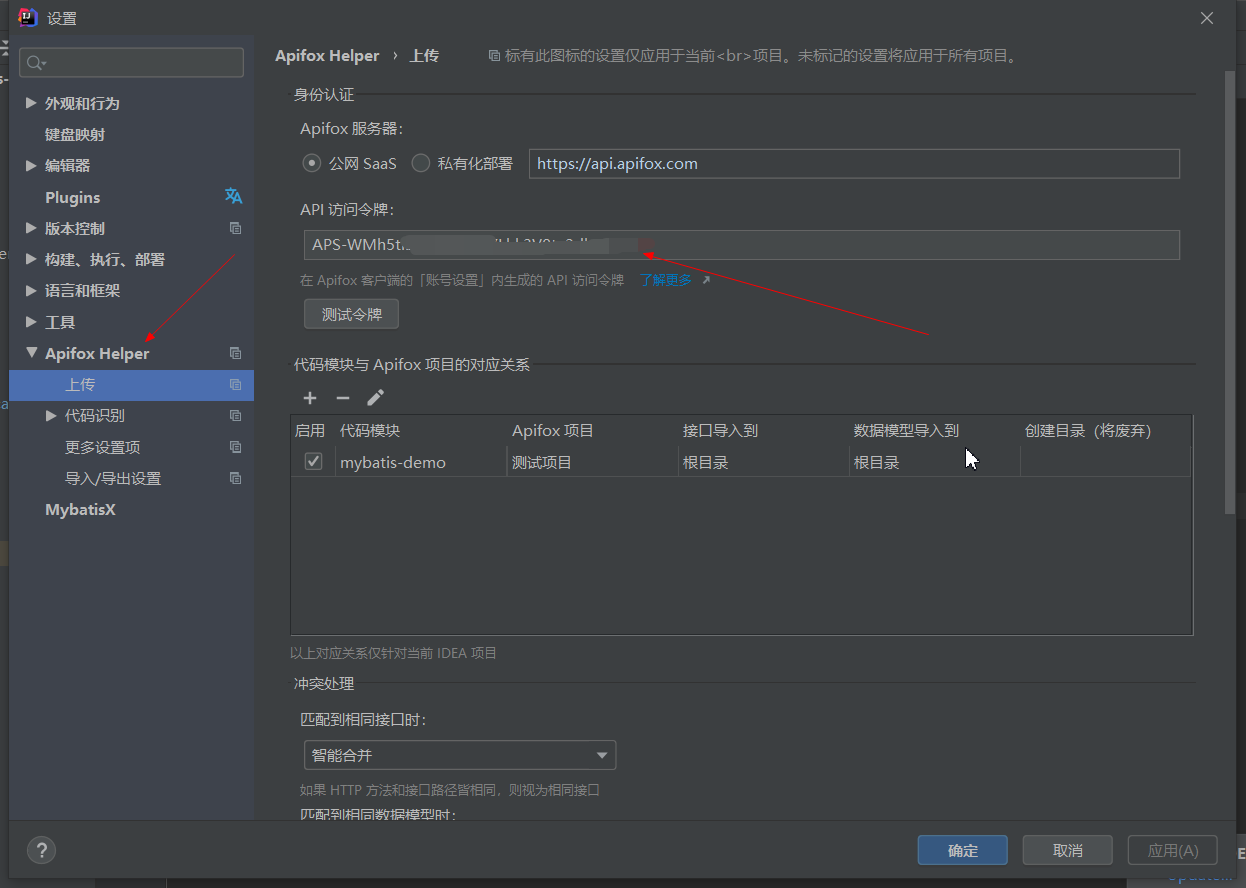
Task: Expand the 工具 section
Action: pyautogui.click(x=31, y=322)
